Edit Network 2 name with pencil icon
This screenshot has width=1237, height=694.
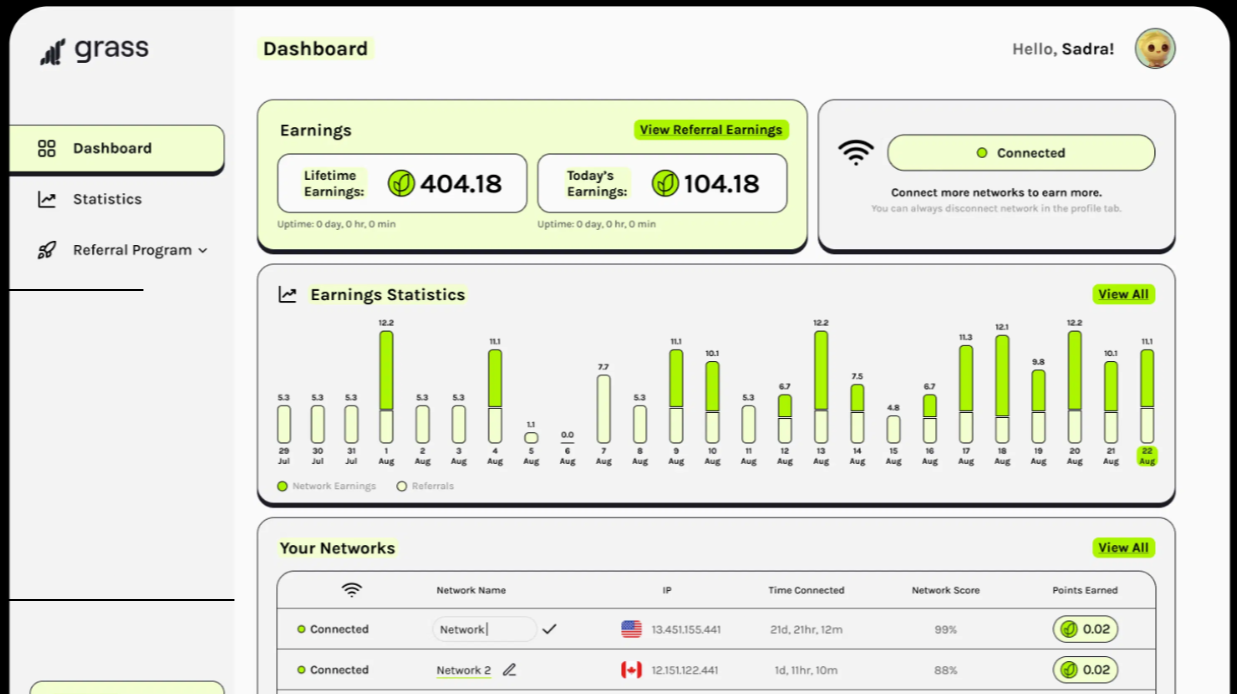click(x=510, y=670)
